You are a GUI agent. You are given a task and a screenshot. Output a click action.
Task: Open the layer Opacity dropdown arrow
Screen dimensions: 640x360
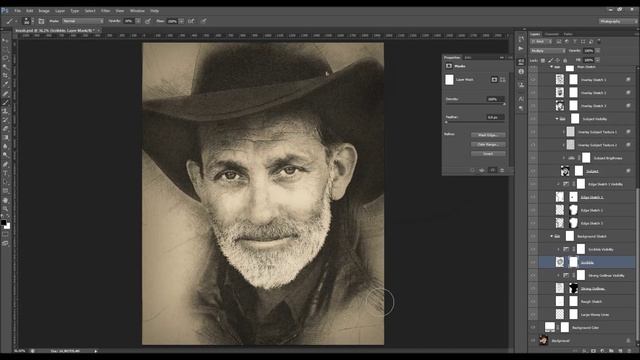point(597,51)
